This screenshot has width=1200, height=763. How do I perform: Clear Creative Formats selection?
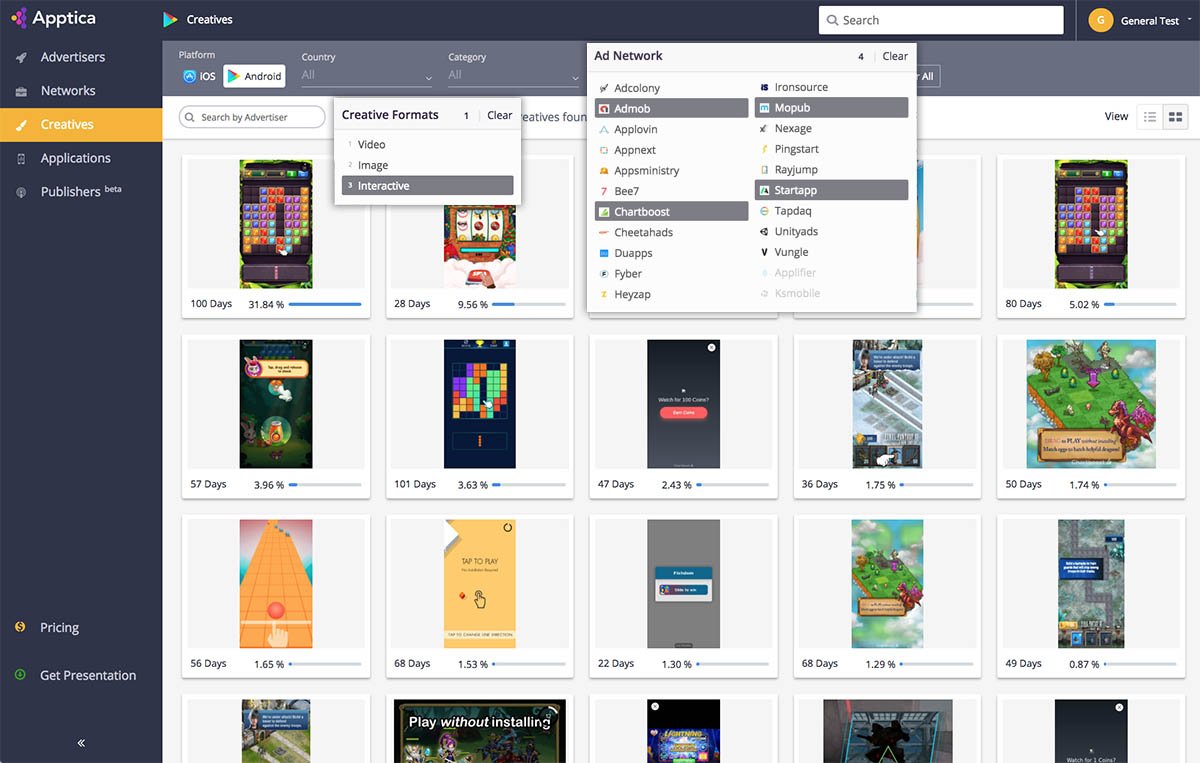500,115
